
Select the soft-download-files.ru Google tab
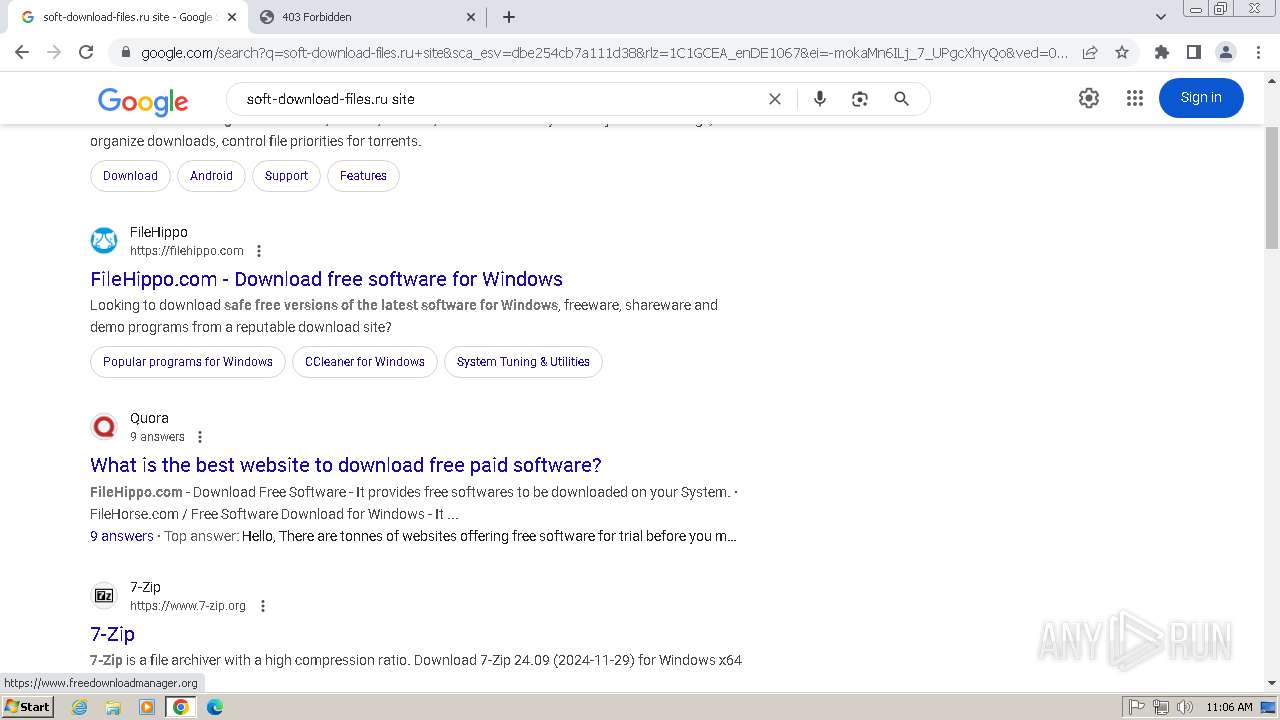[x=127, y=17]
